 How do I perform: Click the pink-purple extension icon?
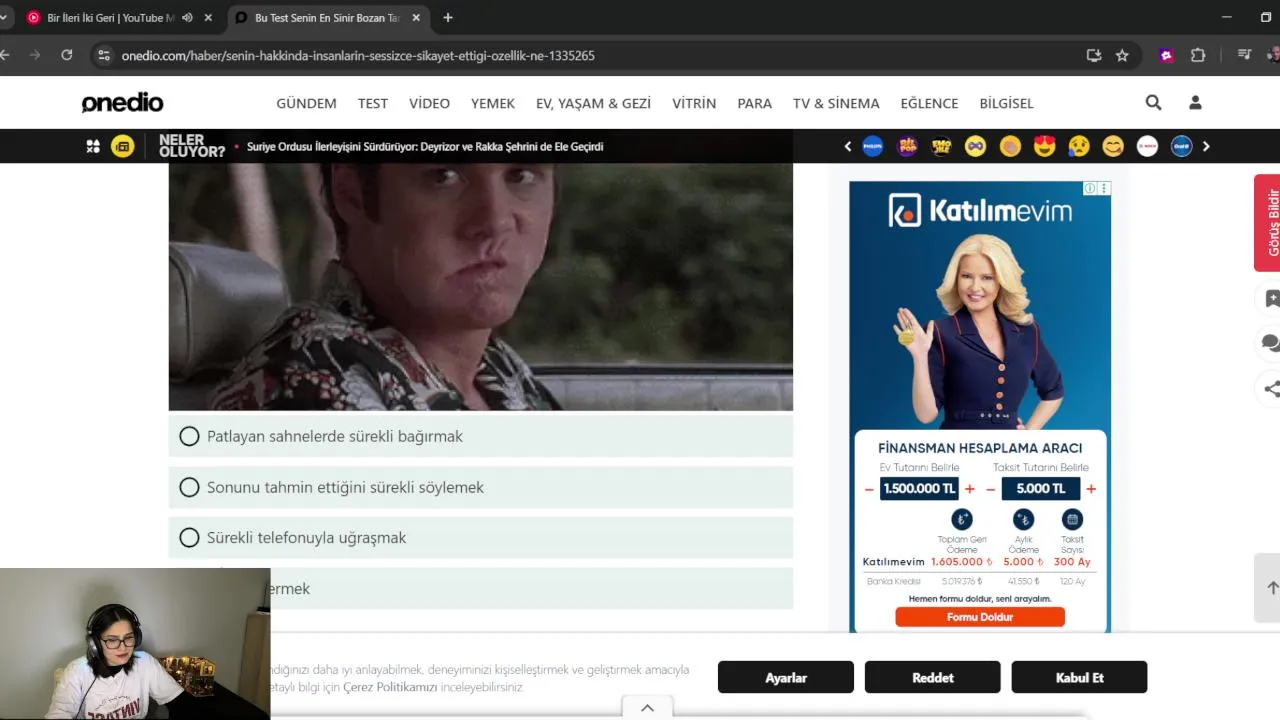tap(1166, 56)
